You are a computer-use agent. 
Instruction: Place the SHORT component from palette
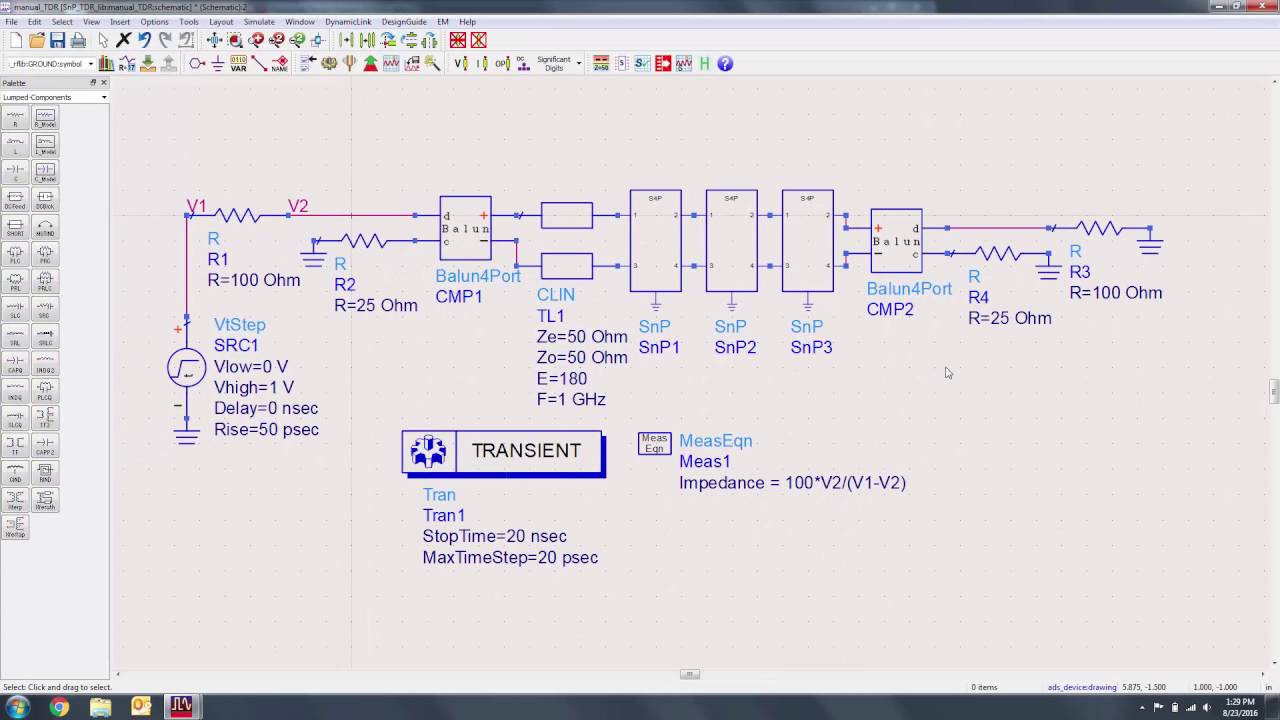tap(15, 227)
